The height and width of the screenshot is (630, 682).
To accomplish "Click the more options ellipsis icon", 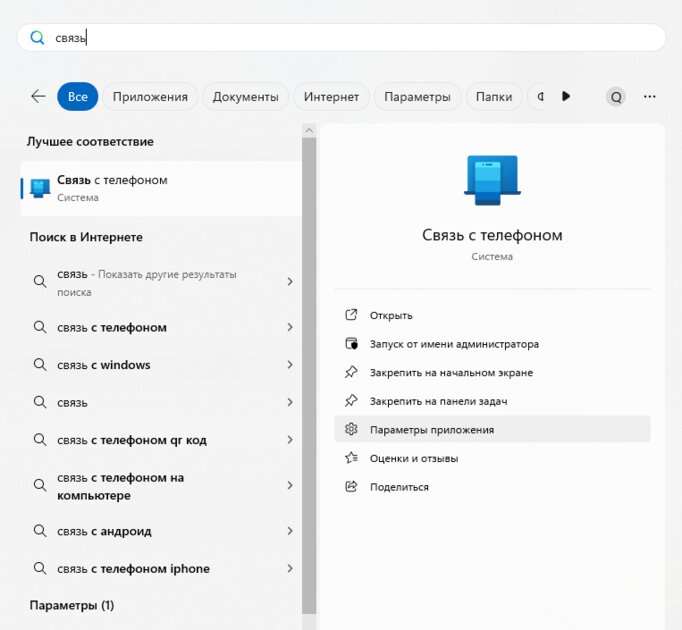I will click(x=650, y=97).
